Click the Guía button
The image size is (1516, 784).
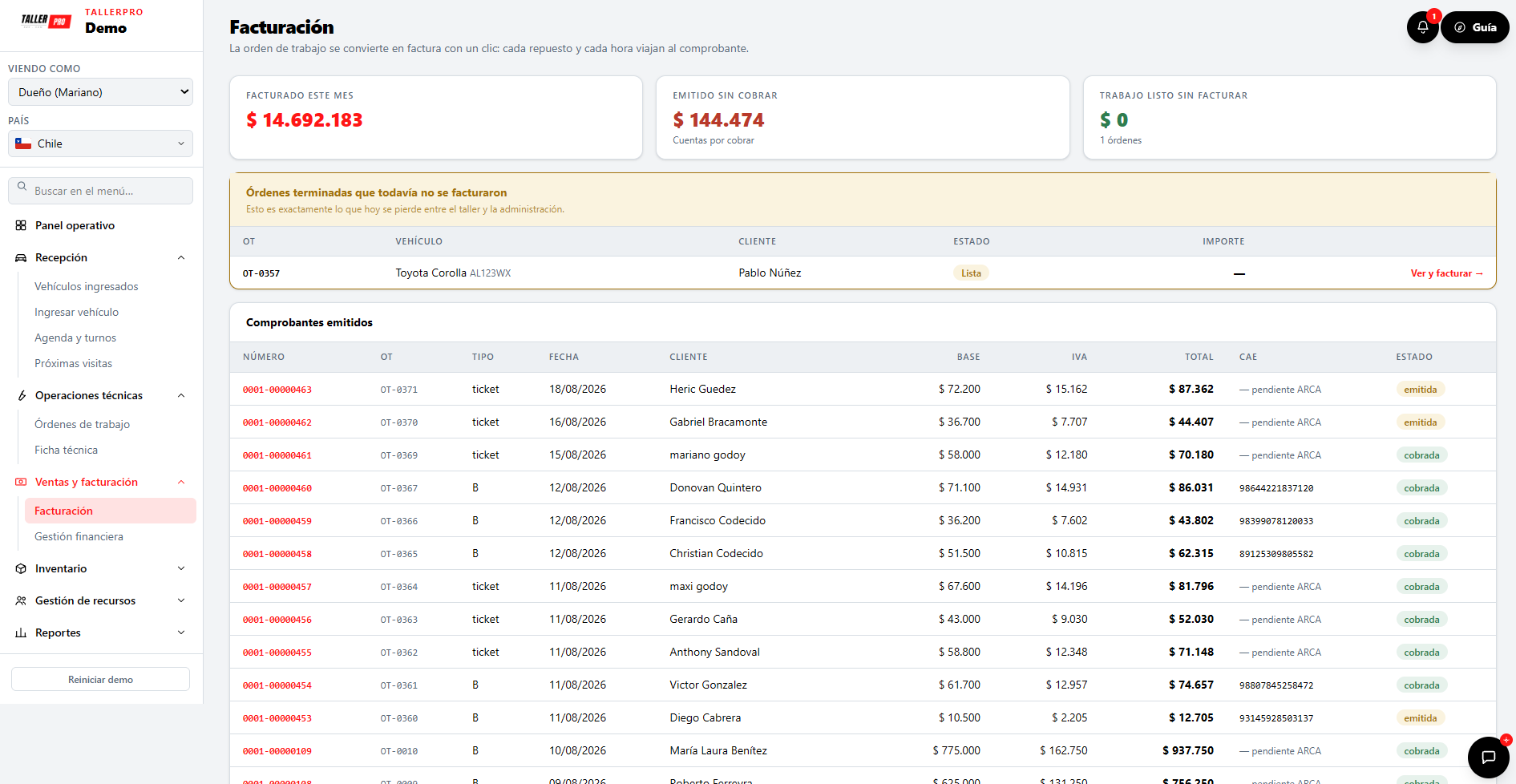click(1475, 27)
